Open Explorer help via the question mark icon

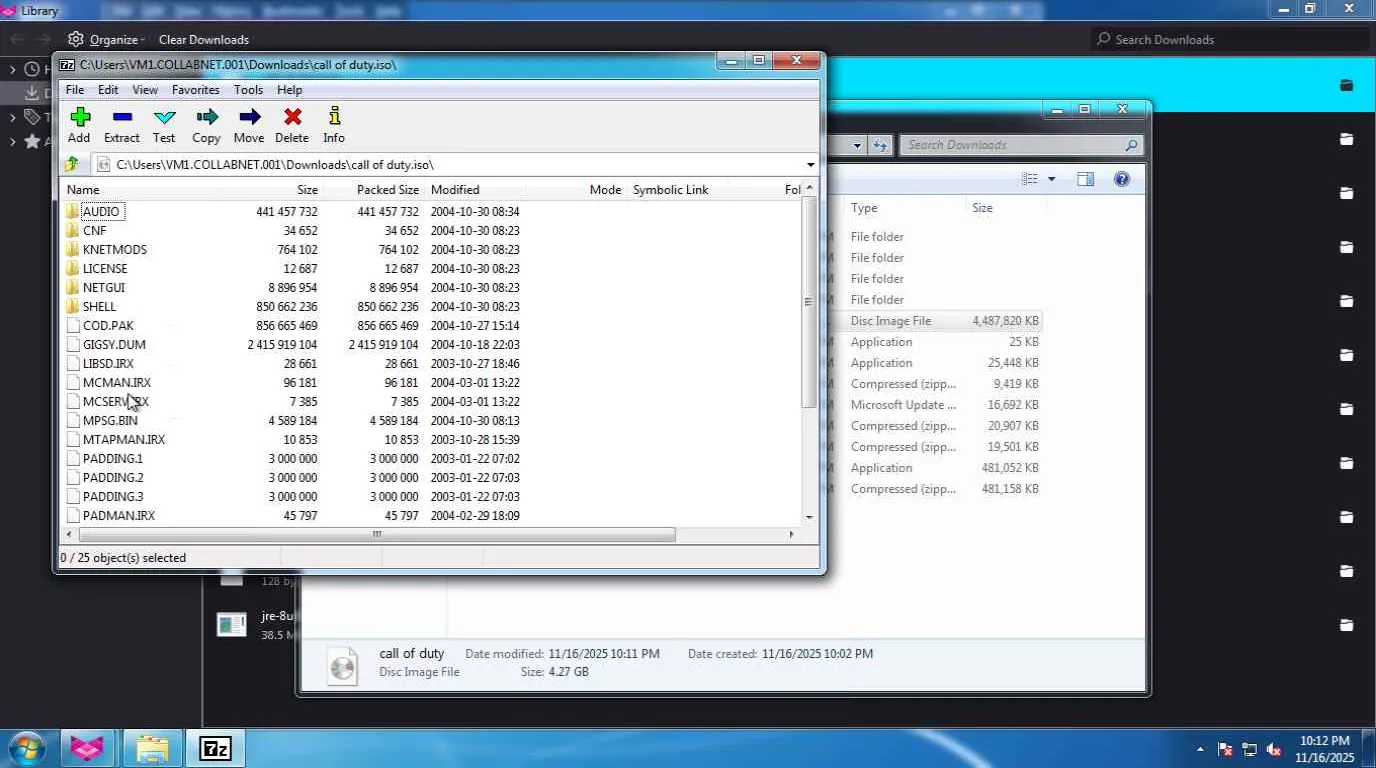[1122, 179]
